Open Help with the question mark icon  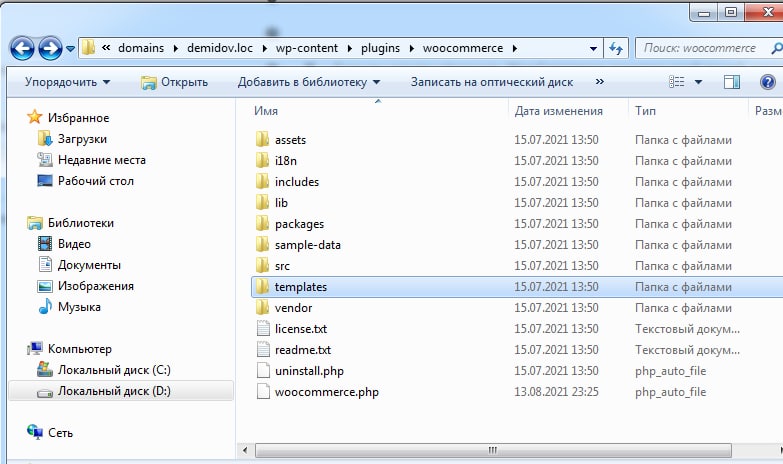pyautogui.click(x=768, y=82)
